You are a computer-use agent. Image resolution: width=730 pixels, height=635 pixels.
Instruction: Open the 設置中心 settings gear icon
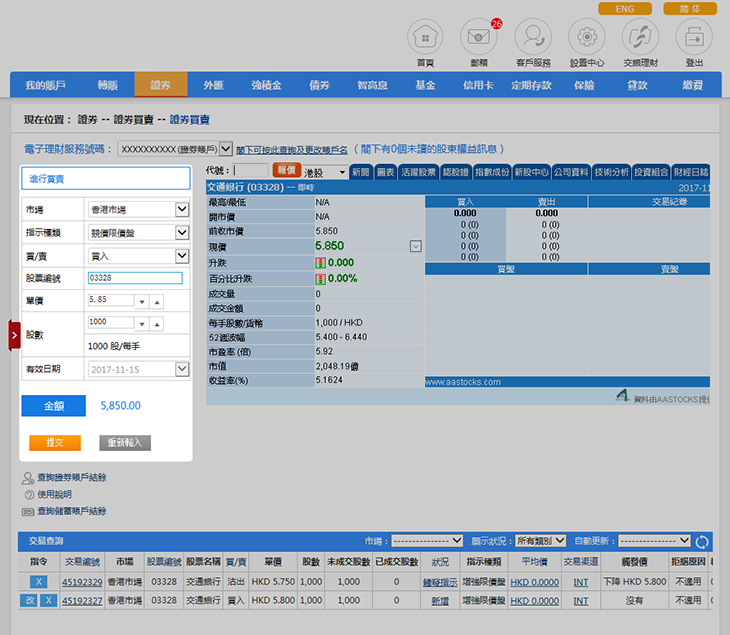[x=586, y=38]
